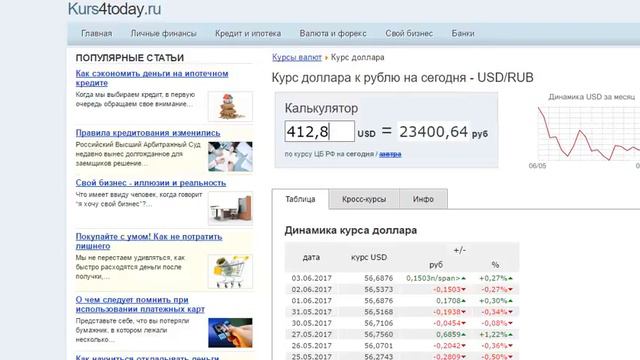The width and height of the screenshot is (640, 360).
Task: Switch to the Кросс-курсы tab
Action: pyautogui.click(x=364, y=199)
